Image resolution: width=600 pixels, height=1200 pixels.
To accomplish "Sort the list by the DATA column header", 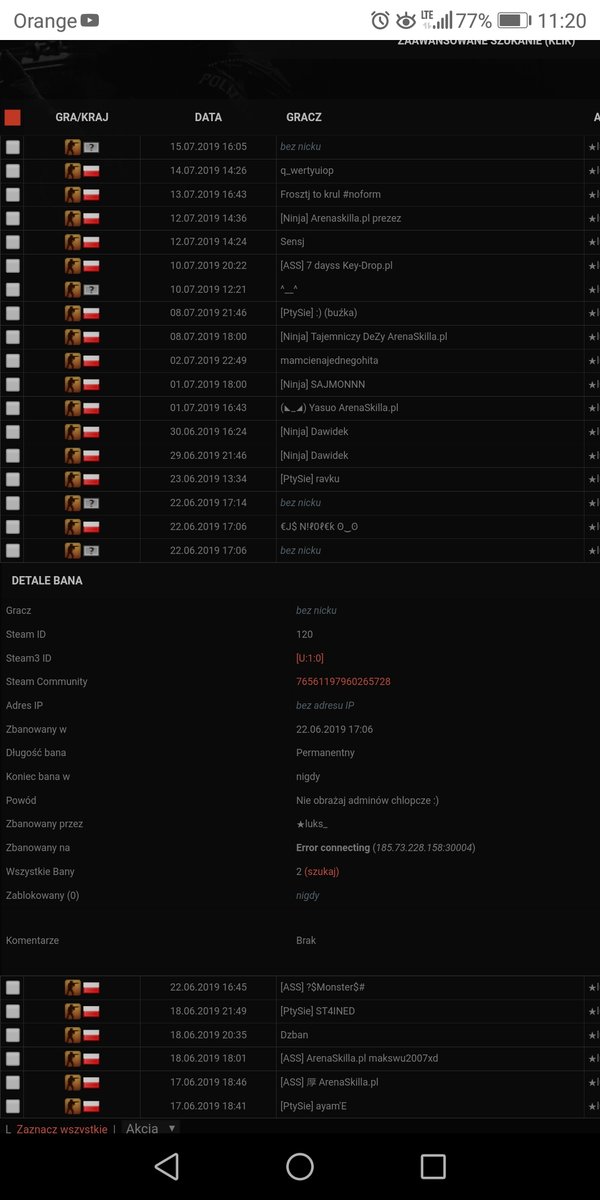I will [x=208, y=117].
